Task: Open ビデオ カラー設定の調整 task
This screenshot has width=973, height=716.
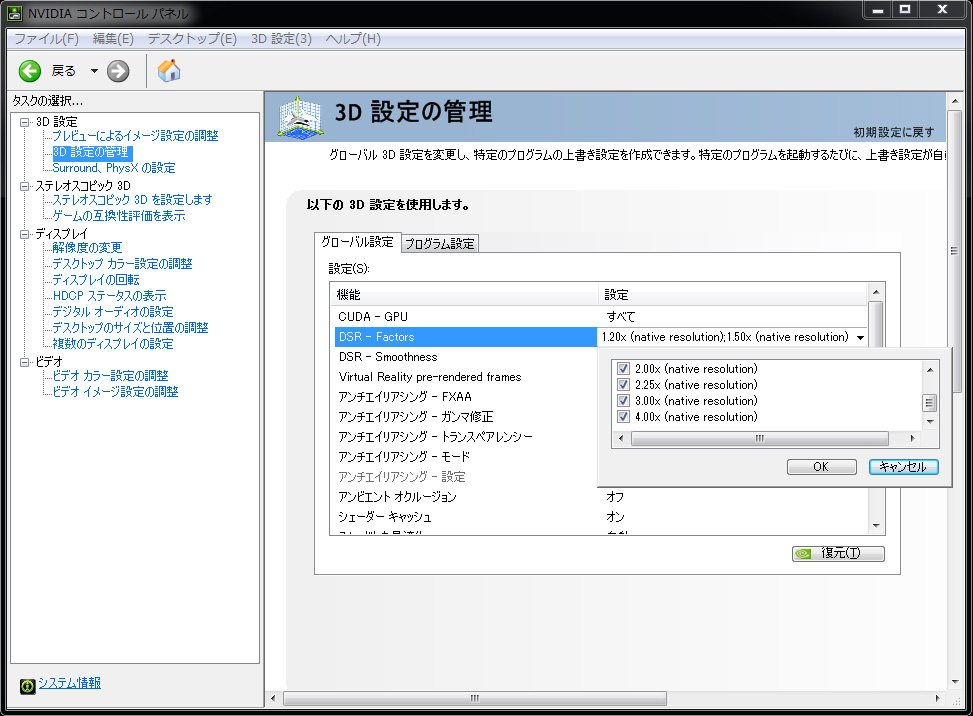Action: (x=110, y=376)
